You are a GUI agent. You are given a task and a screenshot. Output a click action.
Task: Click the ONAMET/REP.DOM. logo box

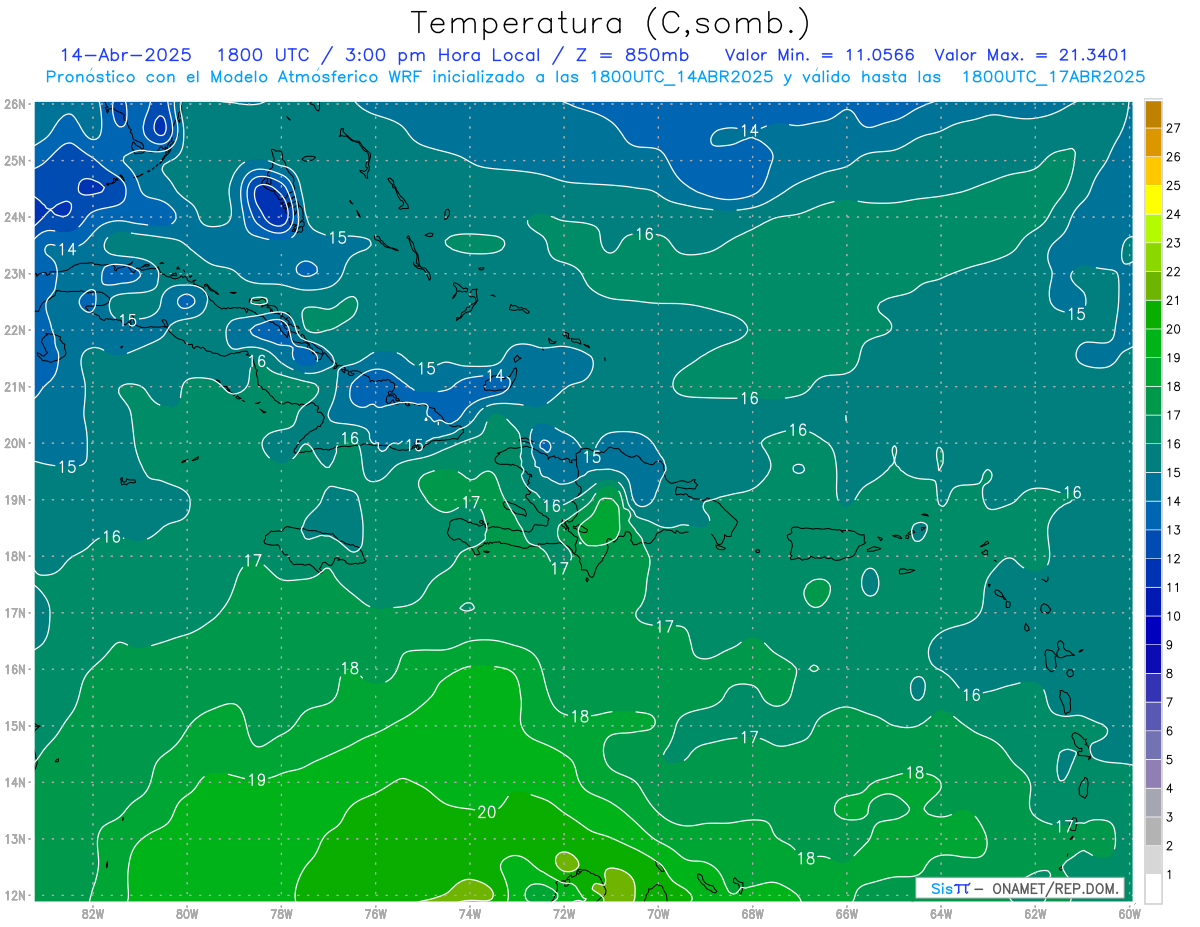click(x=1020, y=888)
